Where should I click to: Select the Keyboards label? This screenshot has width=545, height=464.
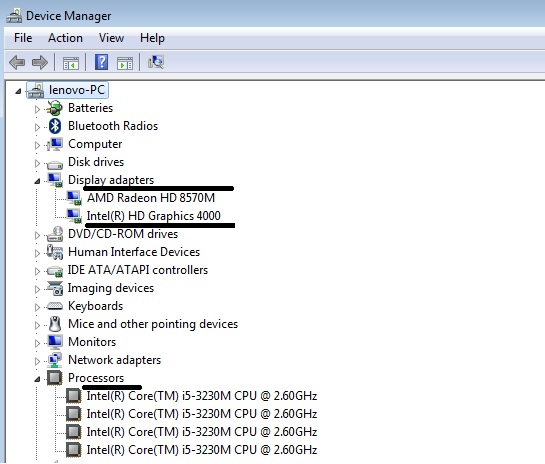96,306
